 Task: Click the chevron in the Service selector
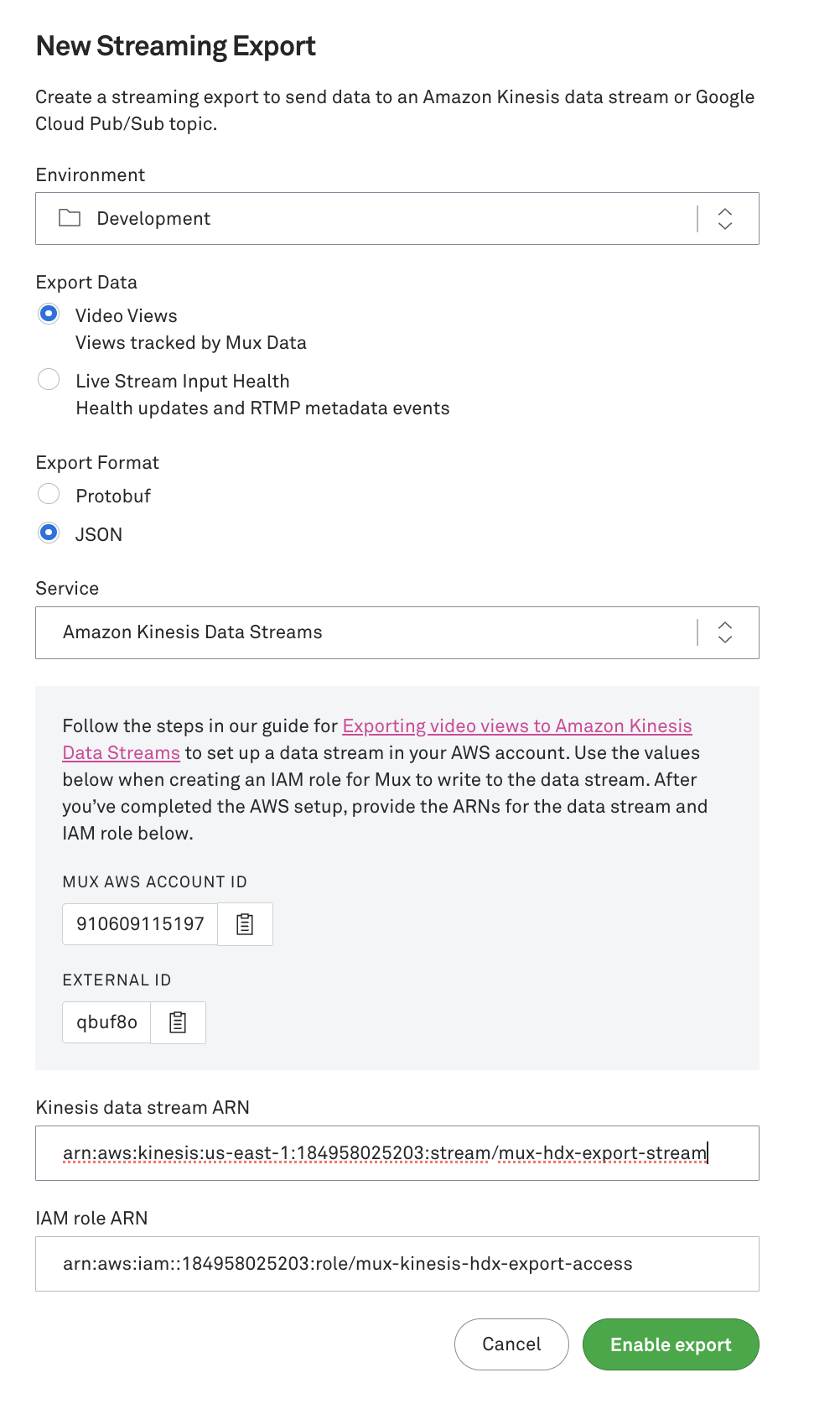pyautogui.click(x=724, y=632)
